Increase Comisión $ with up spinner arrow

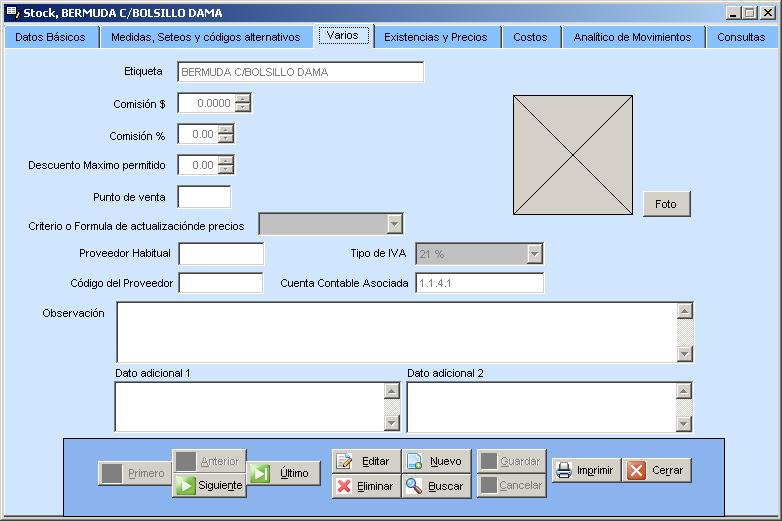pyautogui.click(x=242, y=98)
